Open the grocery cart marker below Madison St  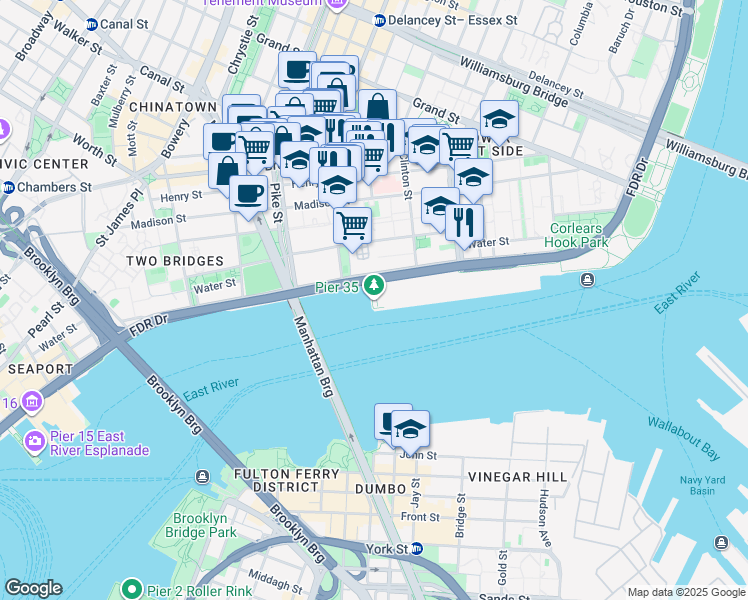pyautogui.click(x=353, y=226)
